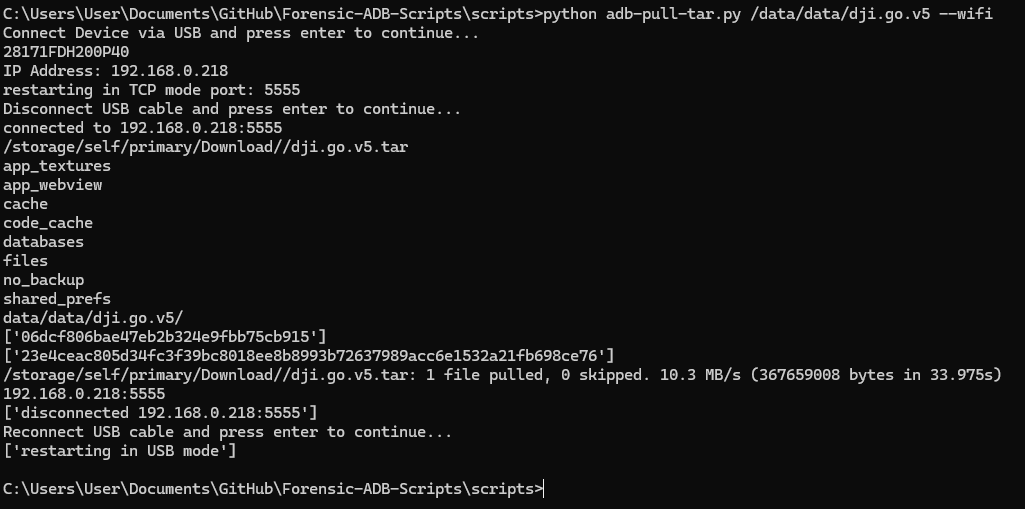Click the 'restarting in USB mode' output
The width and height of the screenshot is (1025, 509).
point(120,451)
